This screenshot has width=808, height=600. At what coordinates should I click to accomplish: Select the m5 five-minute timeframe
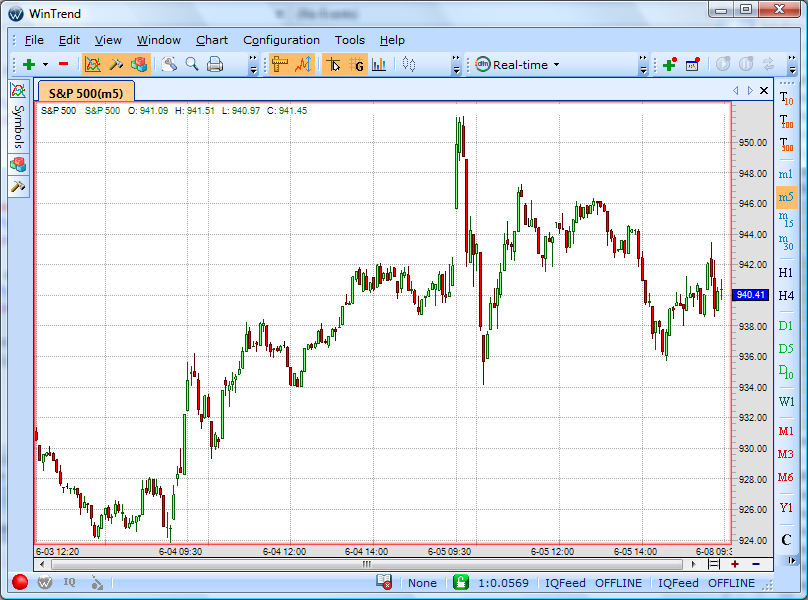pyautogui.click(x=786, y=197)
